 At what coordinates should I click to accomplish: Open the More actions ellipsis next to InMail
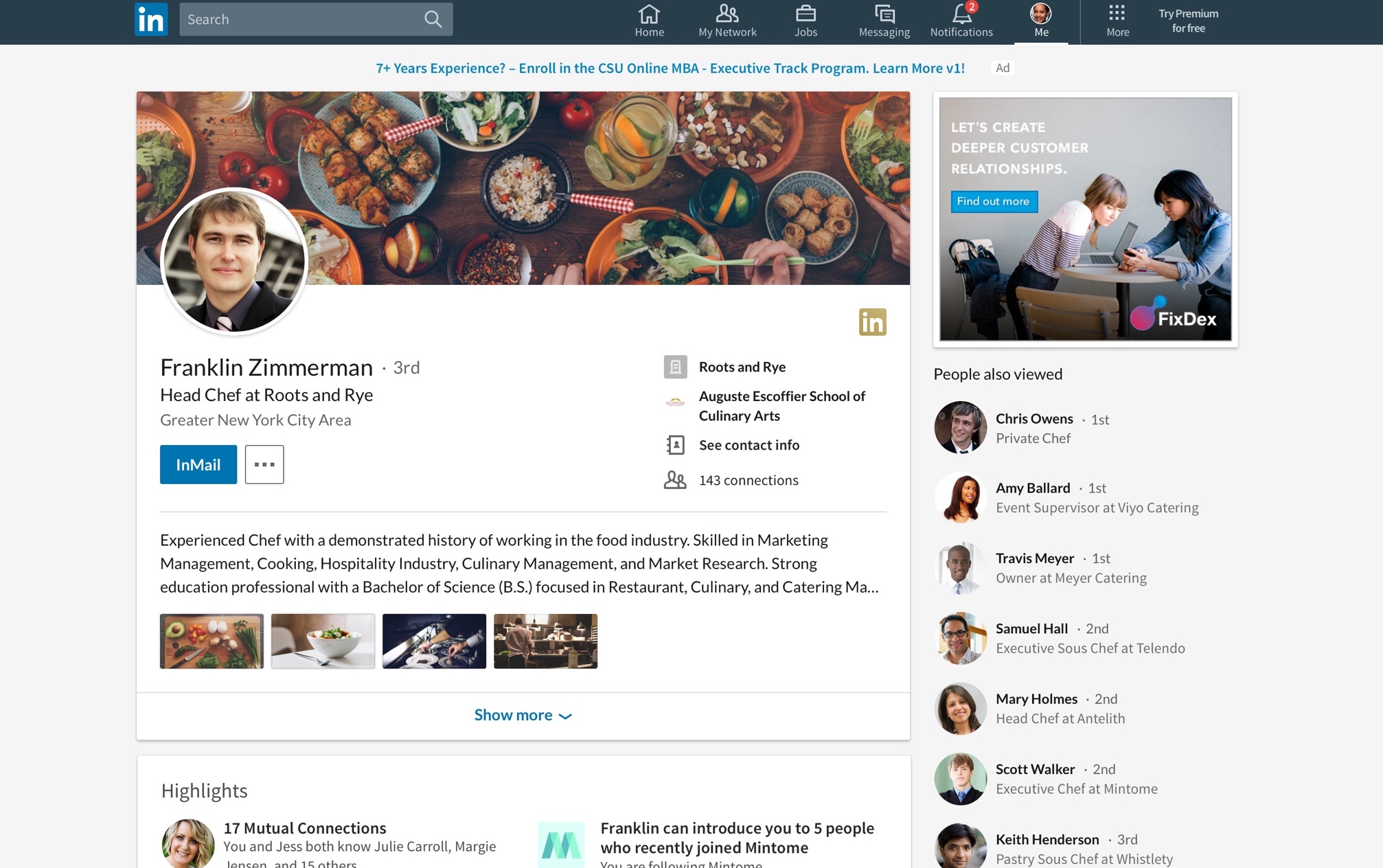pos(264,464)
